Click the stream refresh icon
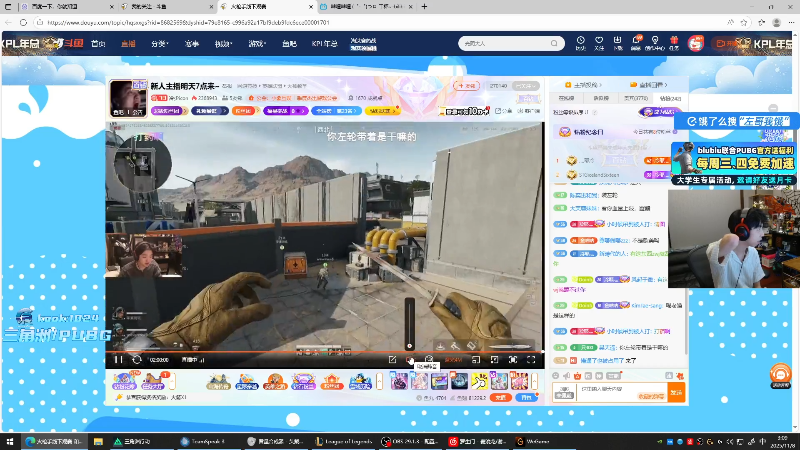This screenshot has height=450, width=800. click(x=137, y=360)
